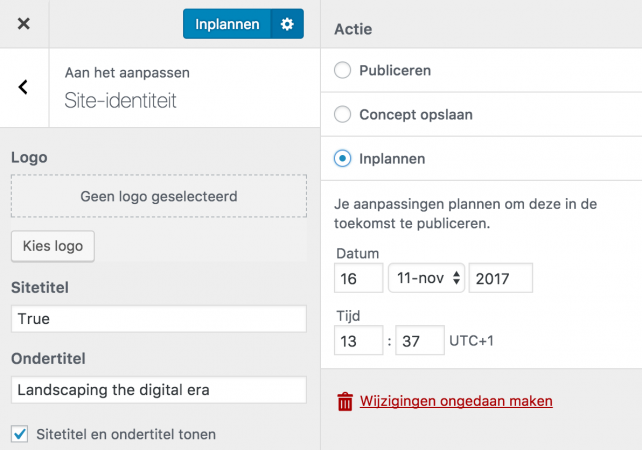Screen dimensions: 642x450
Task: Go back using the left chevron
Action: [23, 87]
